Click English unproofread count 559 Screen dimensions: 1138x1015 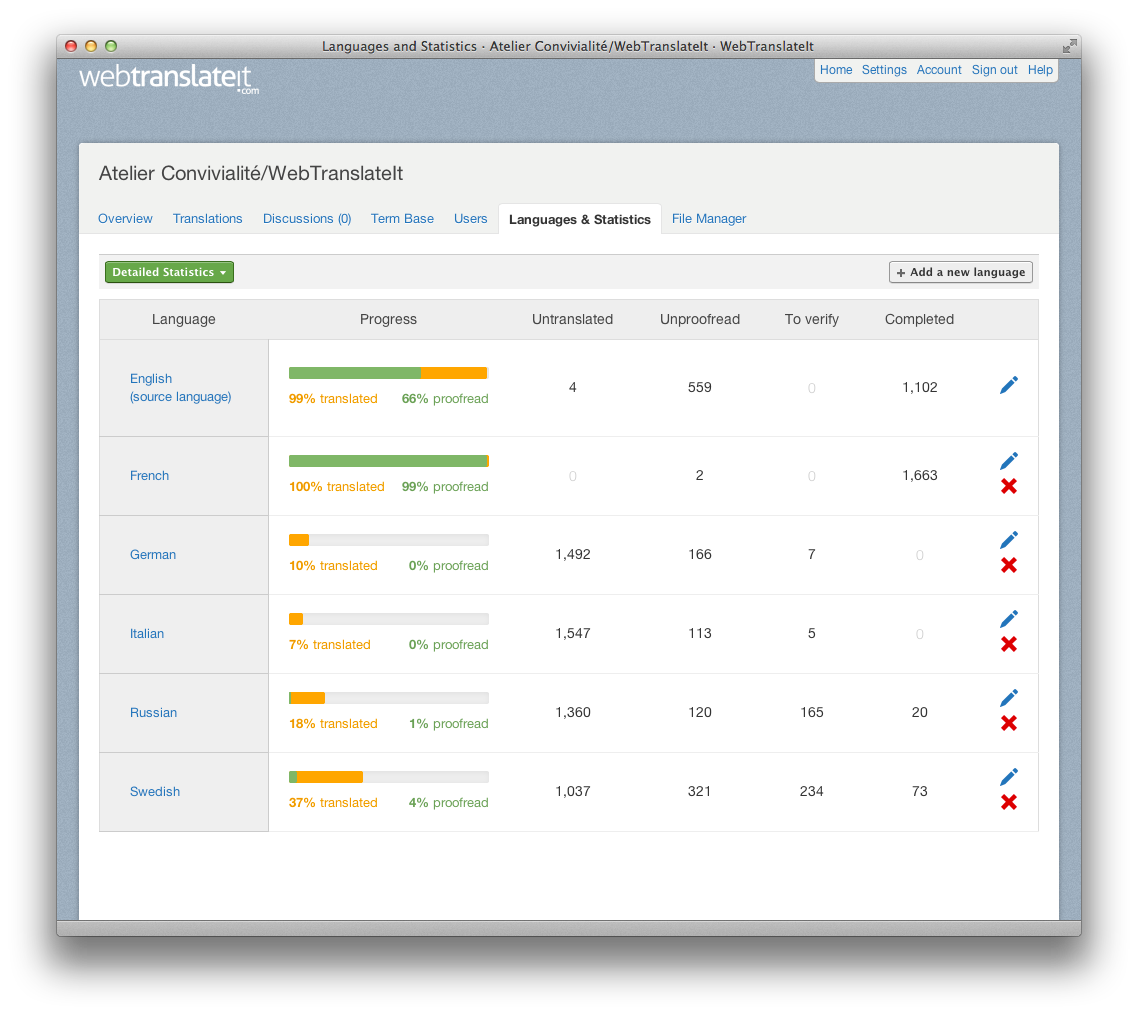700,387
